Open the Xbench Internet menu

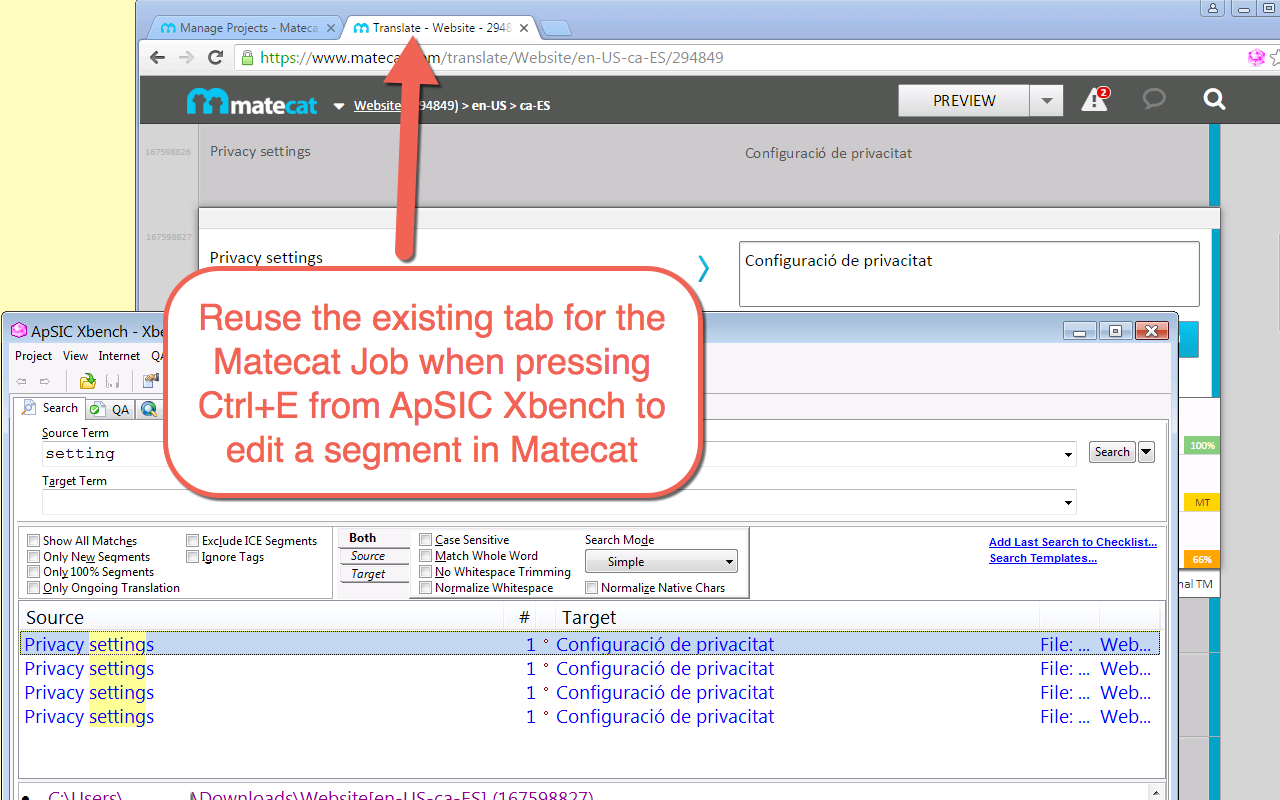coord(120,356)
